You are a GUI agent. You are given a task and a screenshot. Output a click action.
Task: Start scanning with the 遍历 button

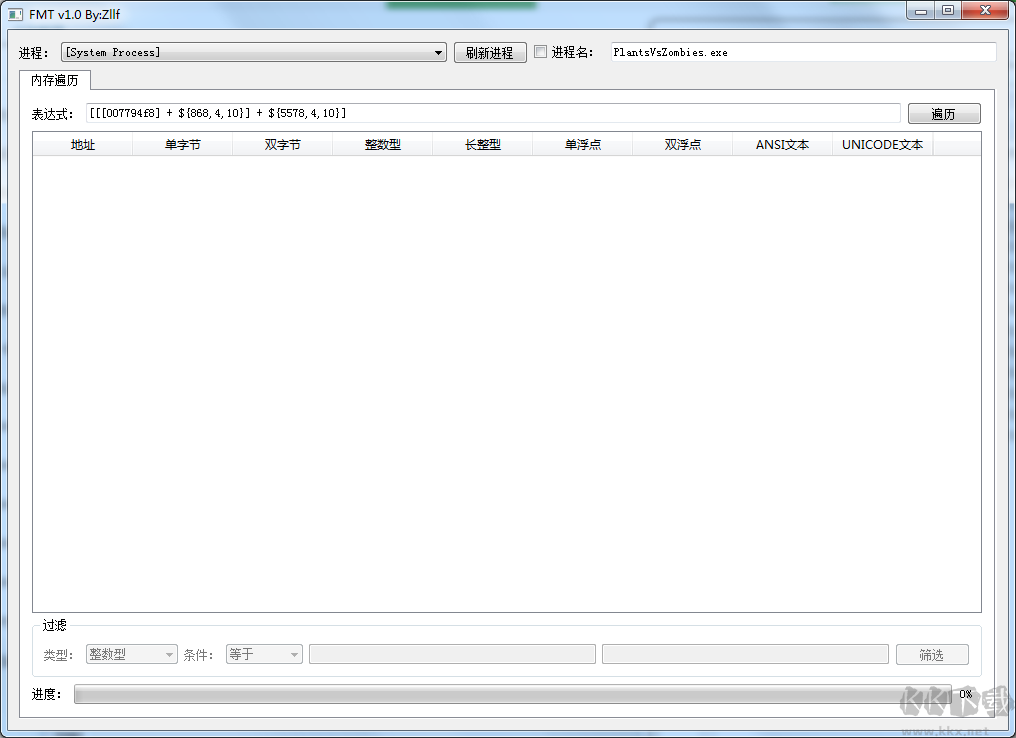pos(943,112)
